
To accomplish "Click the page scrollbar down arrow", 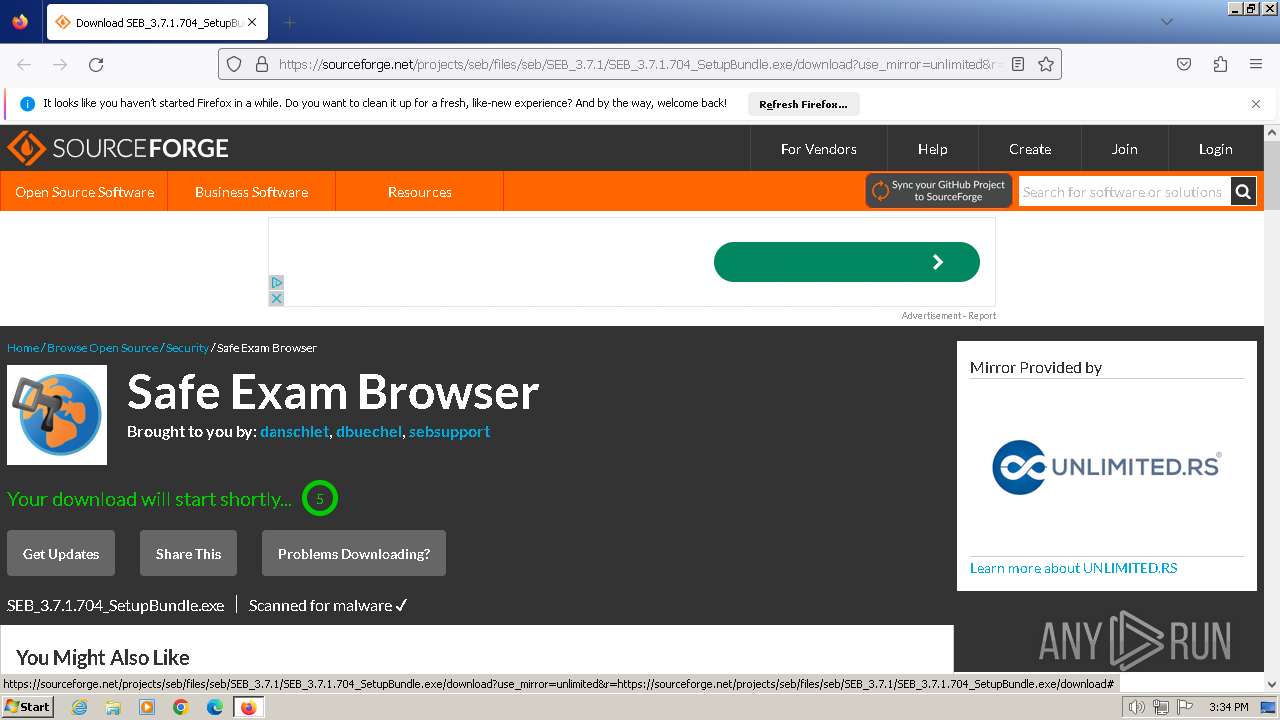I will pyautogui.click(x=1272, y=685).
